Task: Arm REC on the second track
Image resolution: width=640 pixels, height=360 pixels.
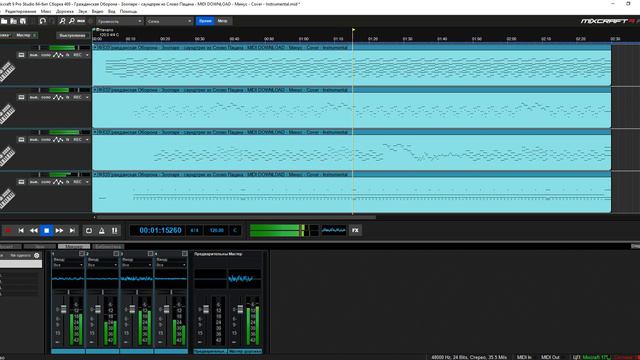Action: 77,98
